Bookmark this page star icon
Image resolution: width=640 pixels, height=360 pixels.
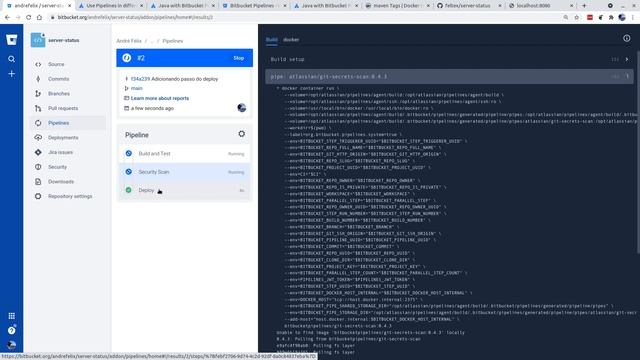coord(577,18)
